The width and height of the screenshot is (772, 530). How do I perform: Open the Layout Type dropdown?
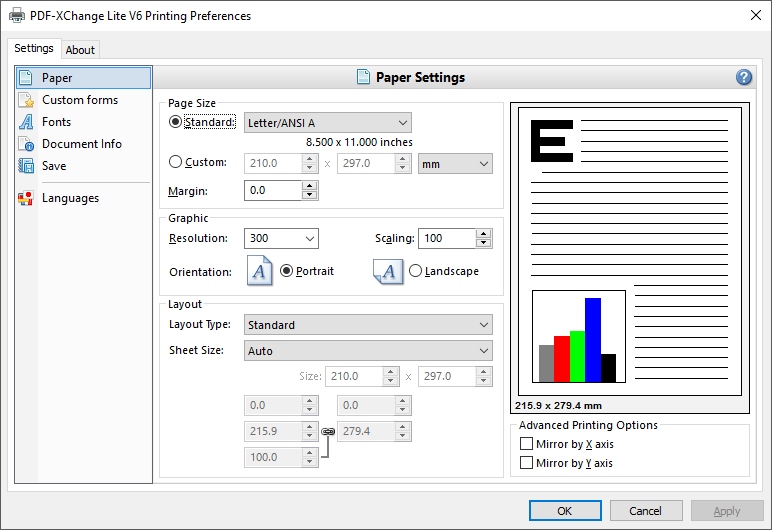point(368,325)
